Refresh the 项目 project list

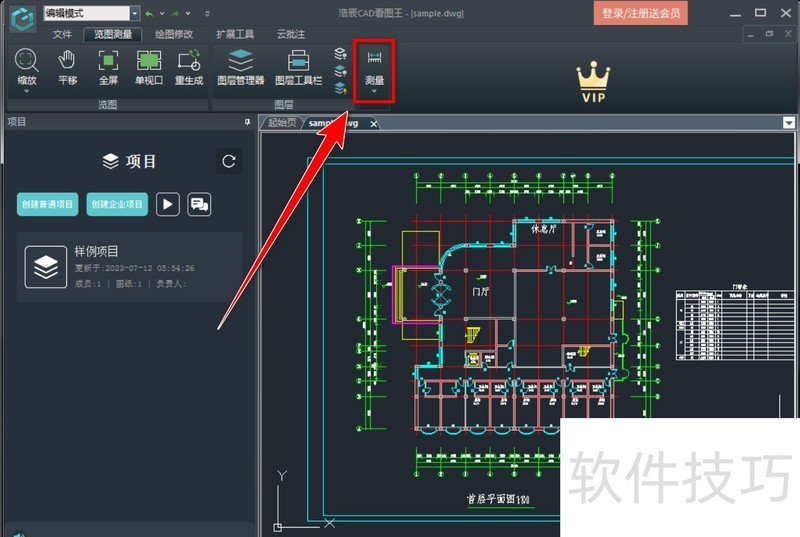point(229,162)
